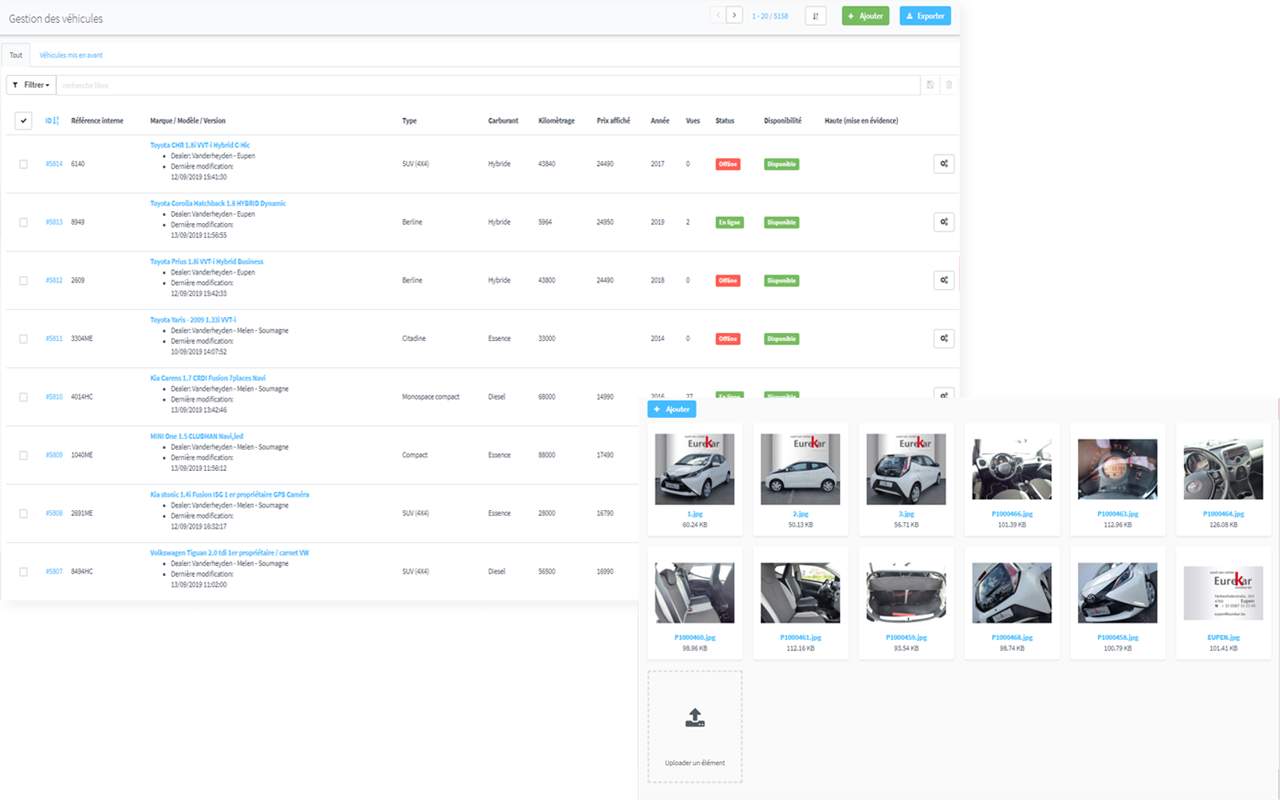Image resolution: width=1280 pixels, height=800 pixels.
Task: Check the box for vehicle #5807
Action: (x=24, y=572)
